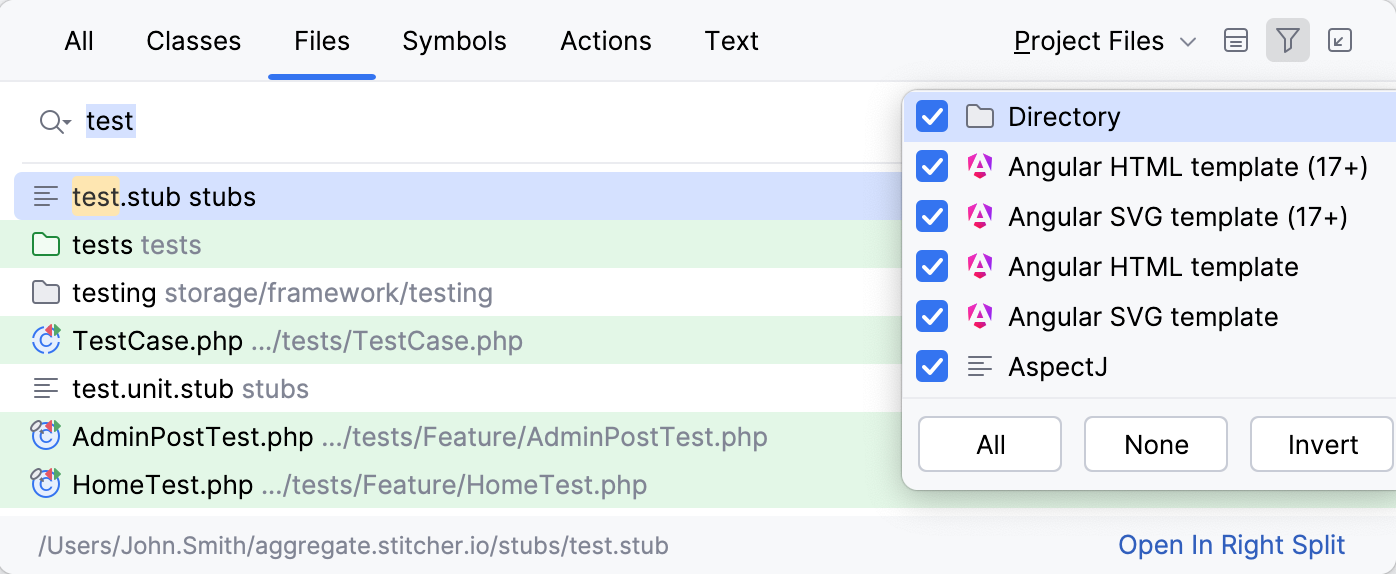Click the preview panel icon
The image size is (1396, 574).
click(x=1236, y=41)
